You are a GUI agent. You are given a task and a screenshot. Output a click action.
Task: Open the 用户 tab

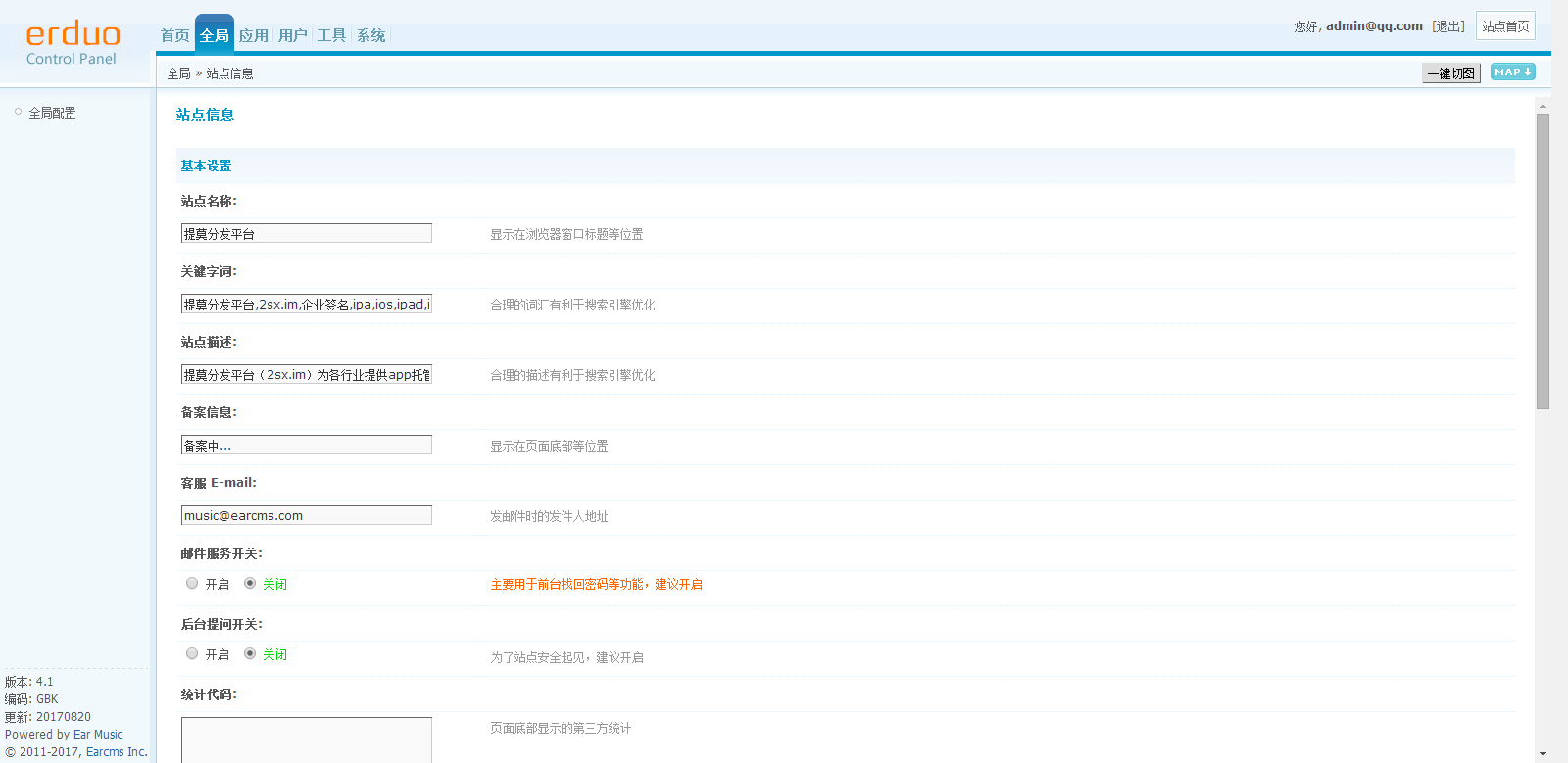coord(293,35)
